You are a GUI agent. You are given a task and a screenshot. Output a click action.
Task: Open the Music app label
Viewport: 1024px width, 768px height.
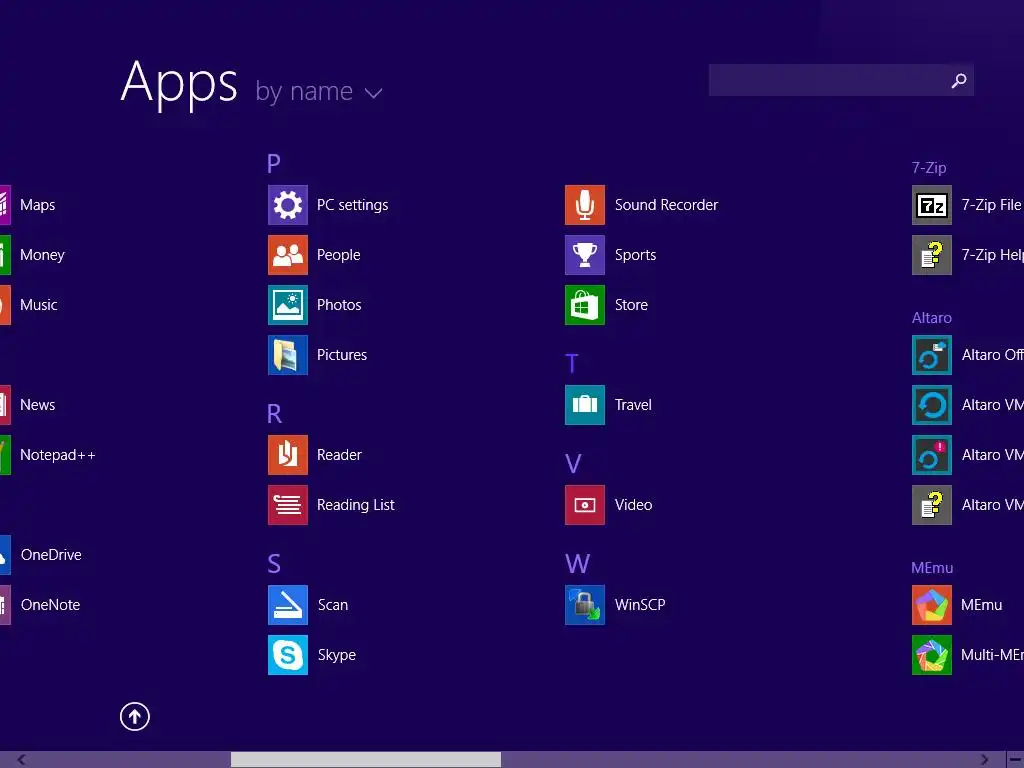pos(39,305)
